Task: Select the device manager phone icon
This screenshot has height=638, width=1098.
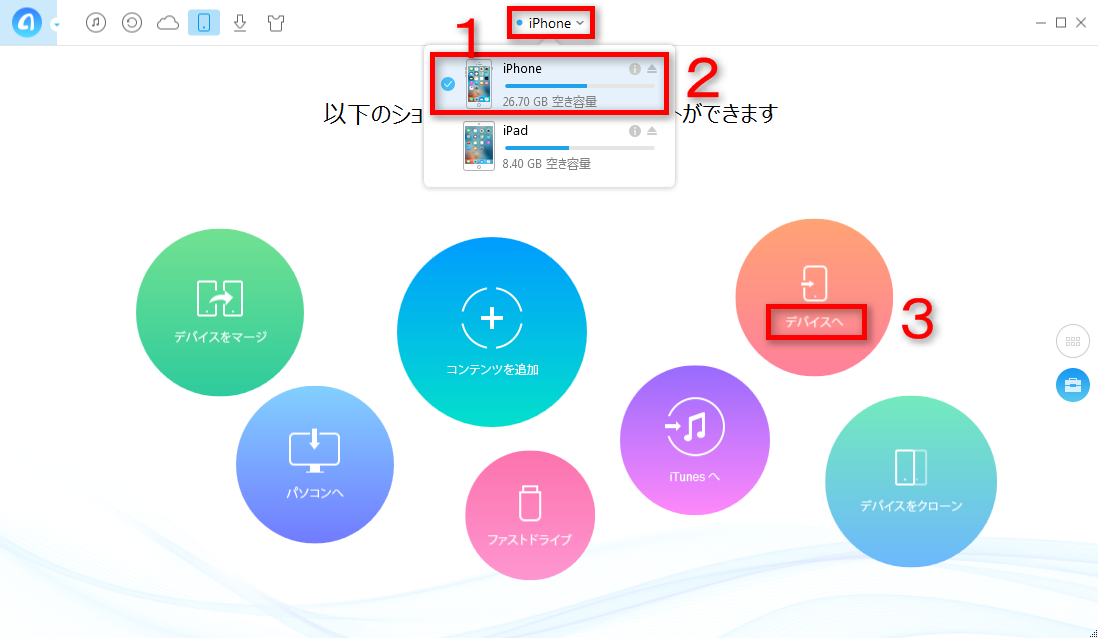Action: pyautogui.click(x=204, y=23)
